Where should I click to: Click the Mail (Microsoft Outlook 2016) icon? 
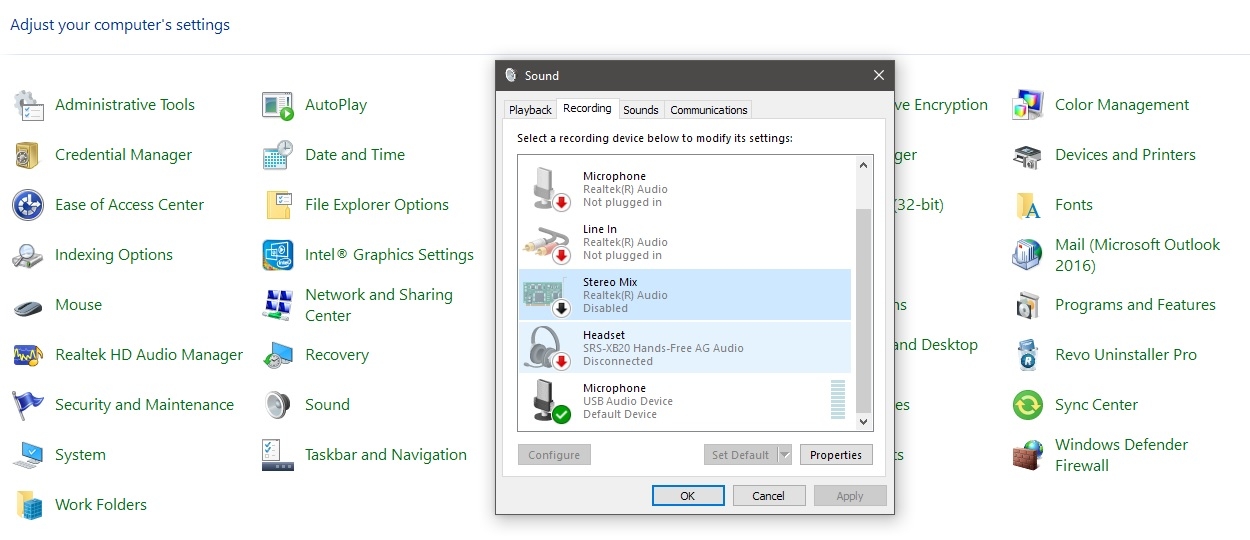click(1028, 255)
